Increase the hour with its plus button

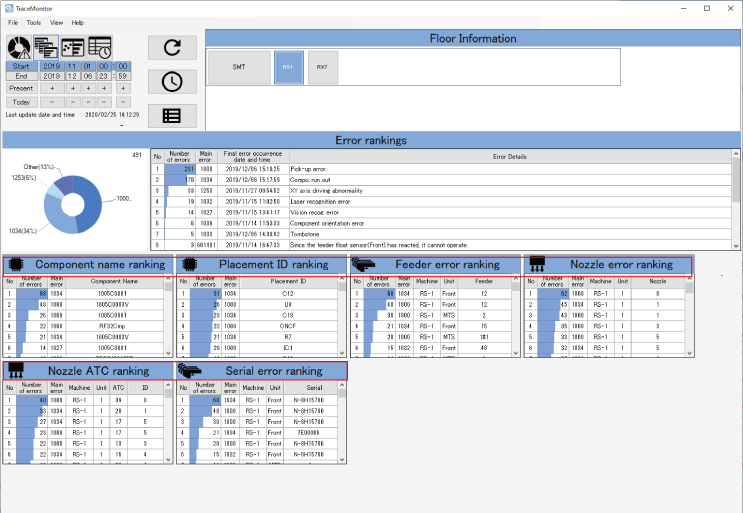click(x=104, y=88)
